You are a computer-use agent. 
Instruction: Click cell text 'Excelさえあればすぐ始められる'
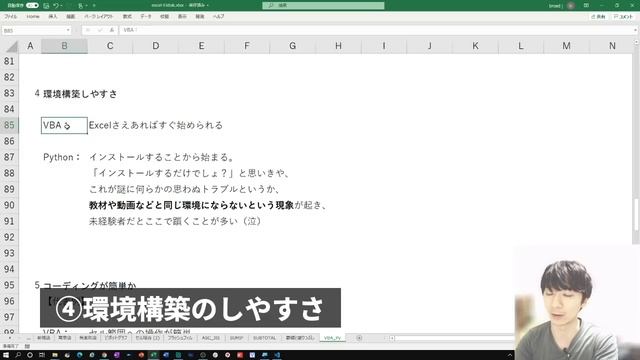pos(156,125)
